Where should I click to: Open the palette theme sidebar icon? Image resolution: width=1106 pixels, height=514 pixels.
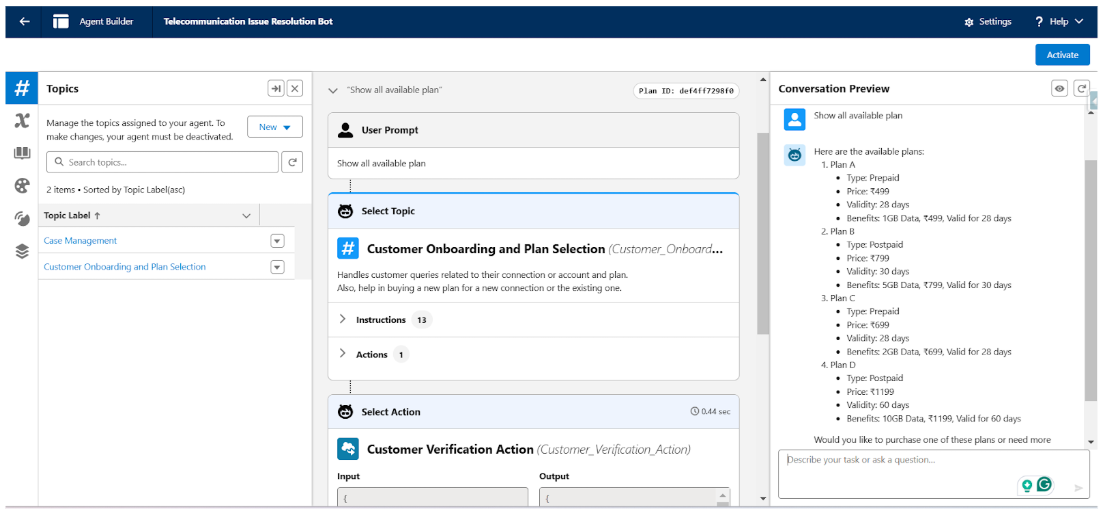coord(21,186)
